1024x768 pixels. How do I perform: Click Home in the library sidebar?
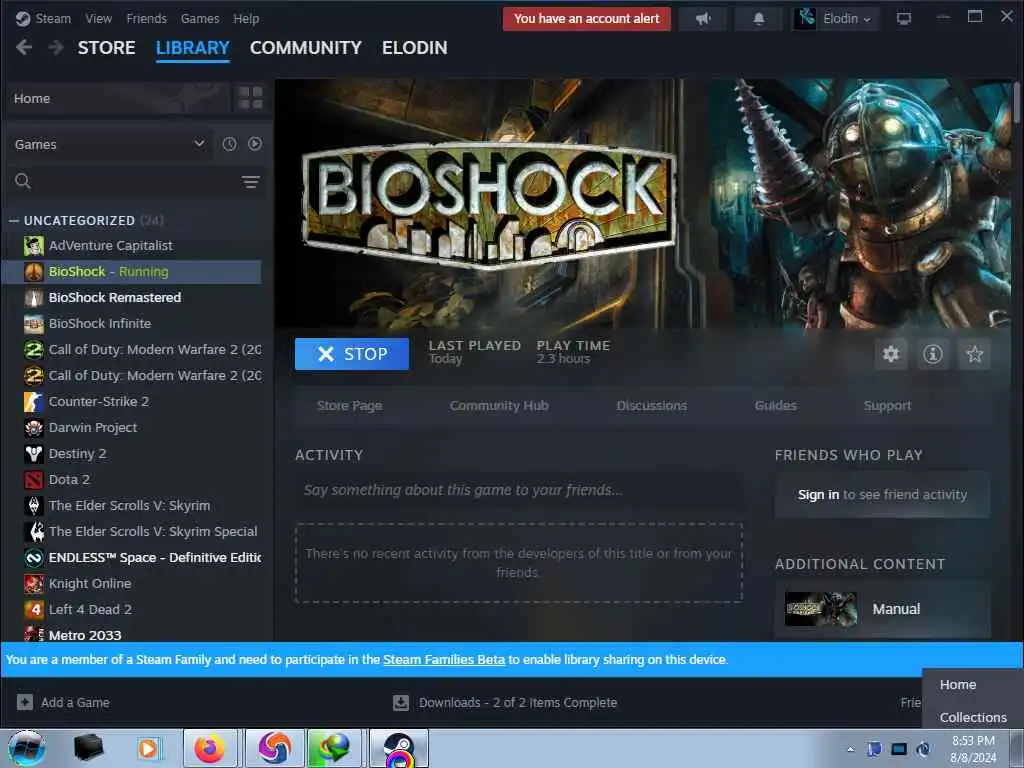pos(118,99)
